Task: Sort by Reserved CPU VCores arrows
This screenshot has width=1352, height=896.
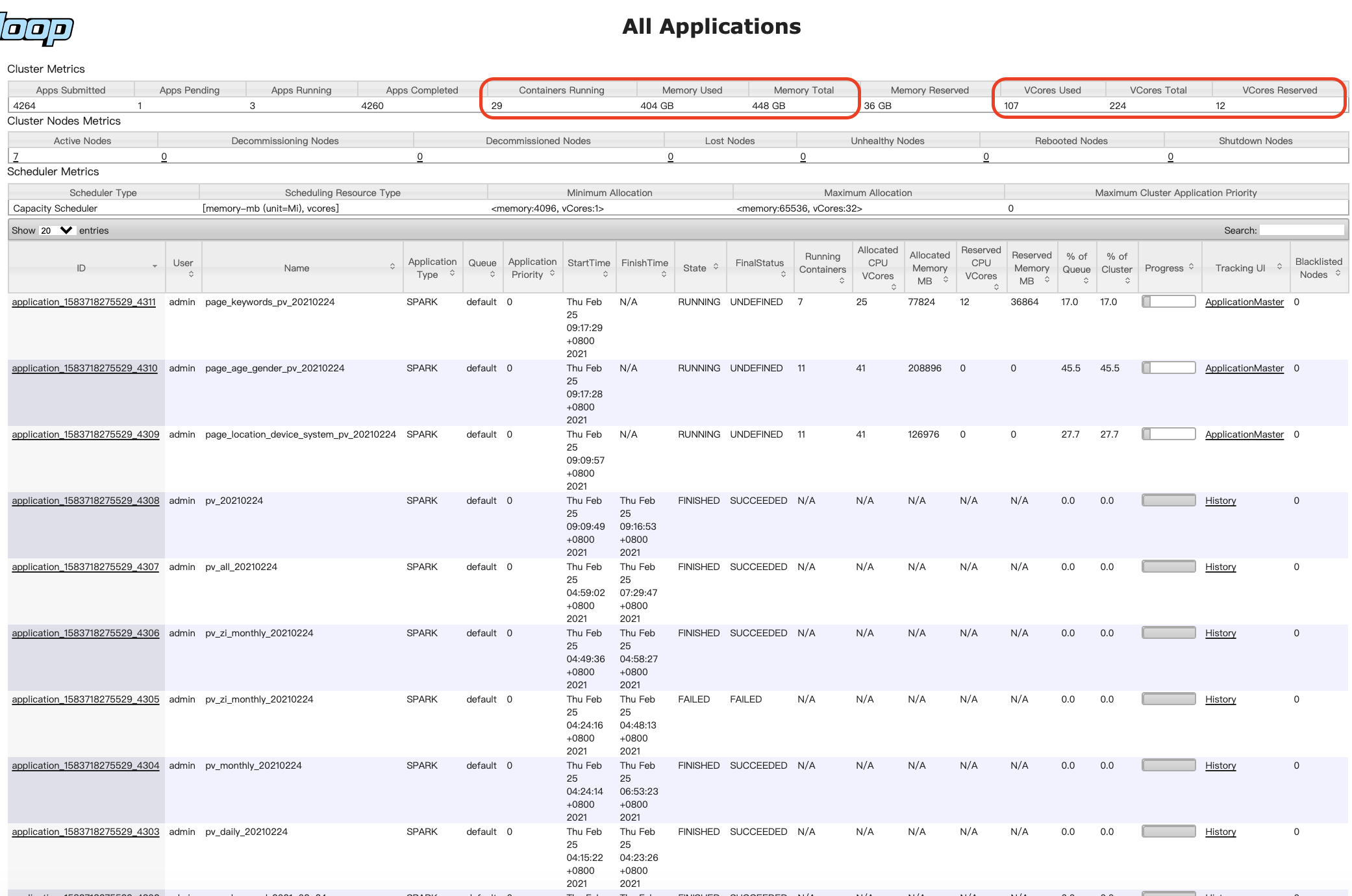Action: click(x=996, y=286)
